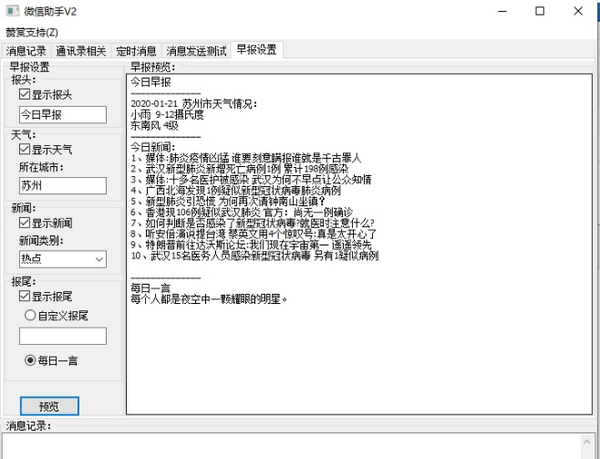Click news line 10 about 武汉15名医务人员
Image resolution: width=600 pixels, height=459 pixels.
(254, 256)
